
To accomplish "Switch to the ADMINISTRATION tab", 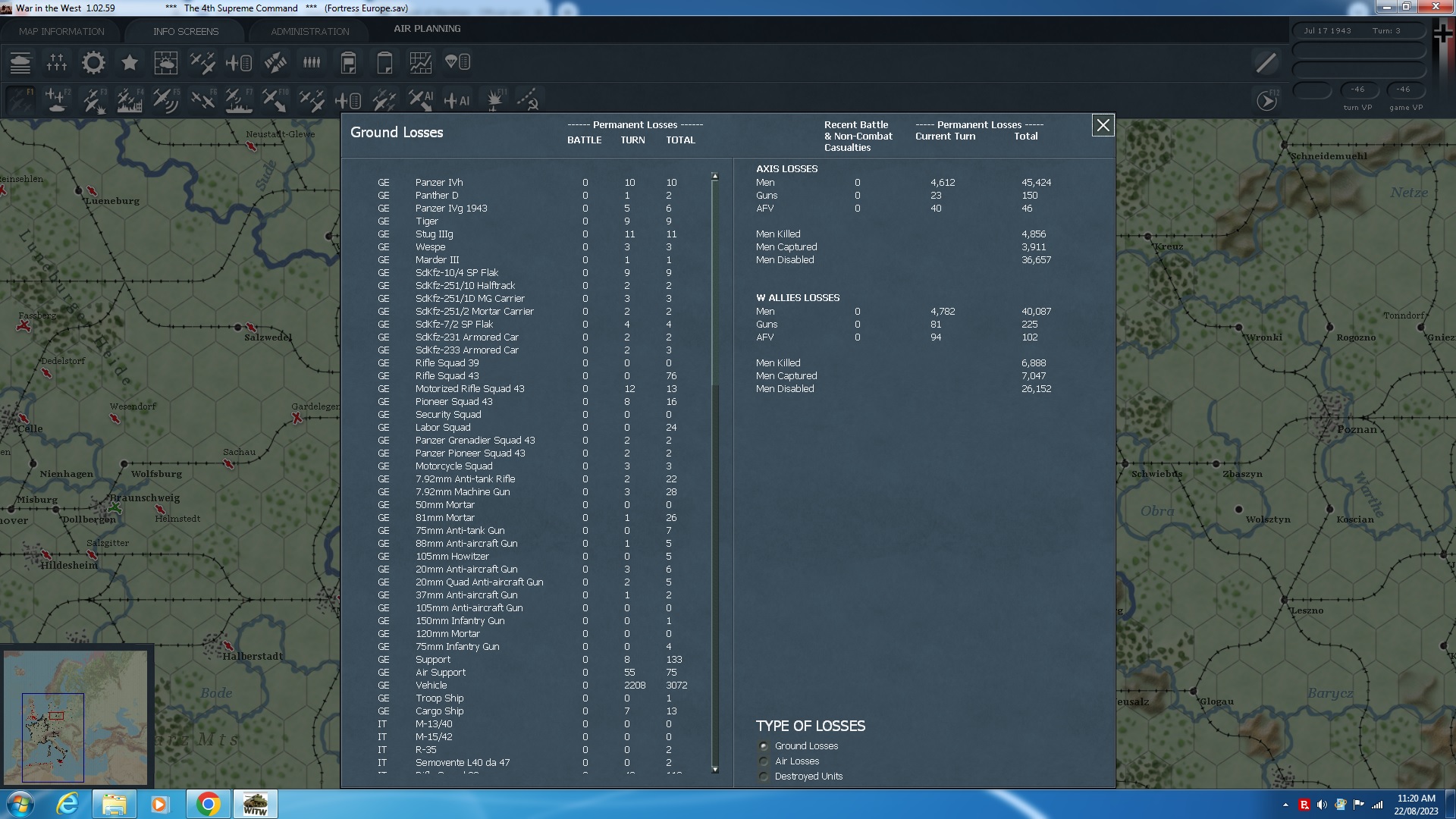I will [x=307, y=31].
